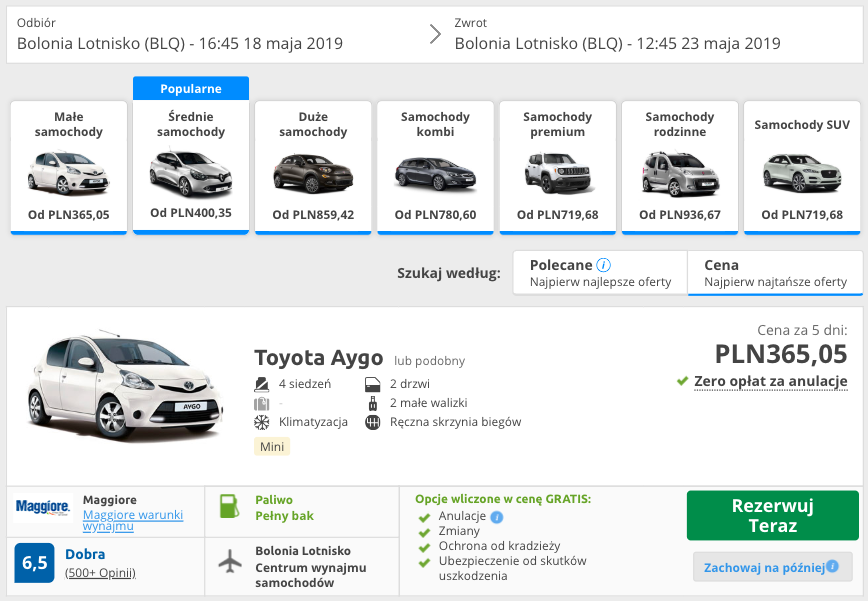Select the Samochody SUV category

[802, 167]
